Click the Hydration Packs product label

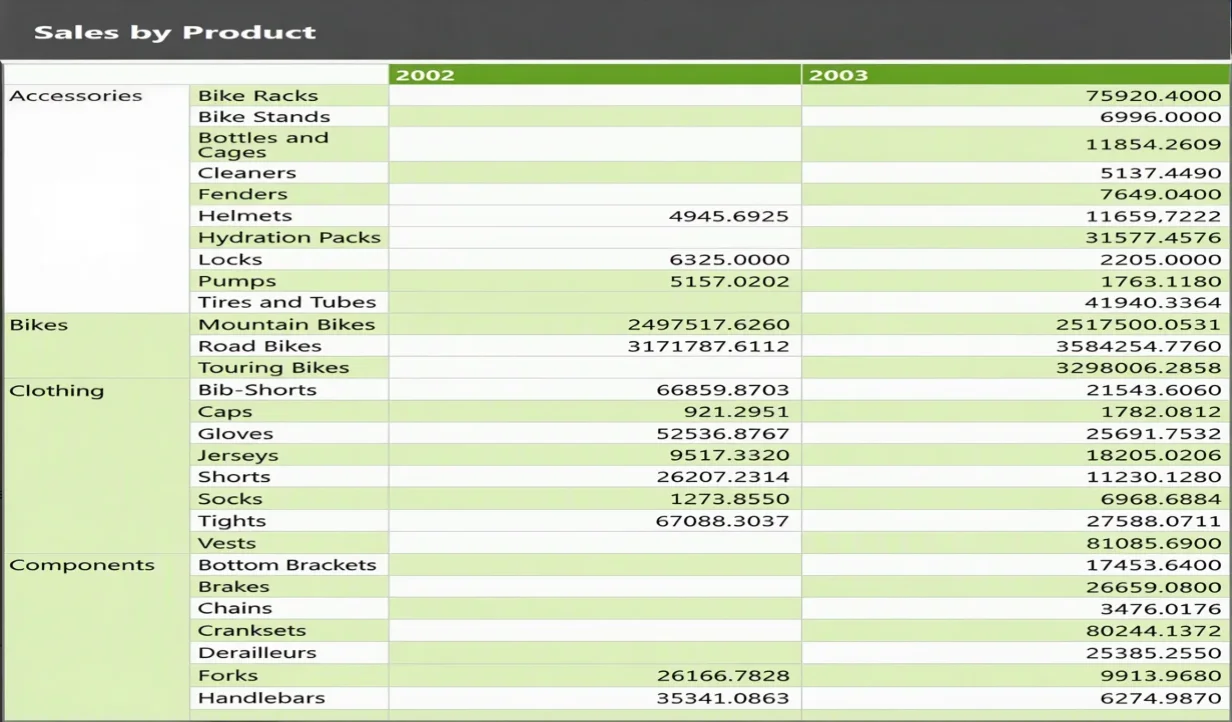[x=289, y=238]
